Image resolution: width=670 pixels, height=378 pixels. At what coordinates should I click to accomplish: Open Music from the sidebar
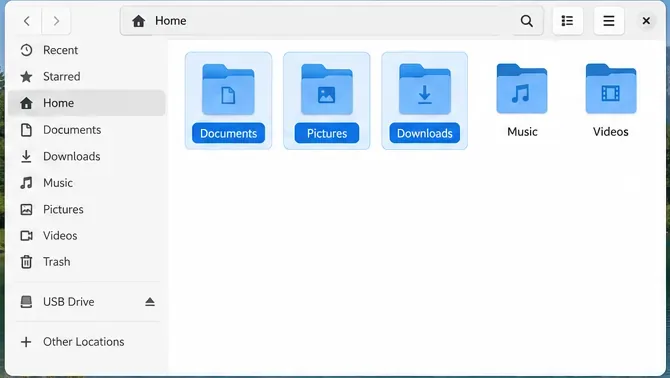(87, 183)
